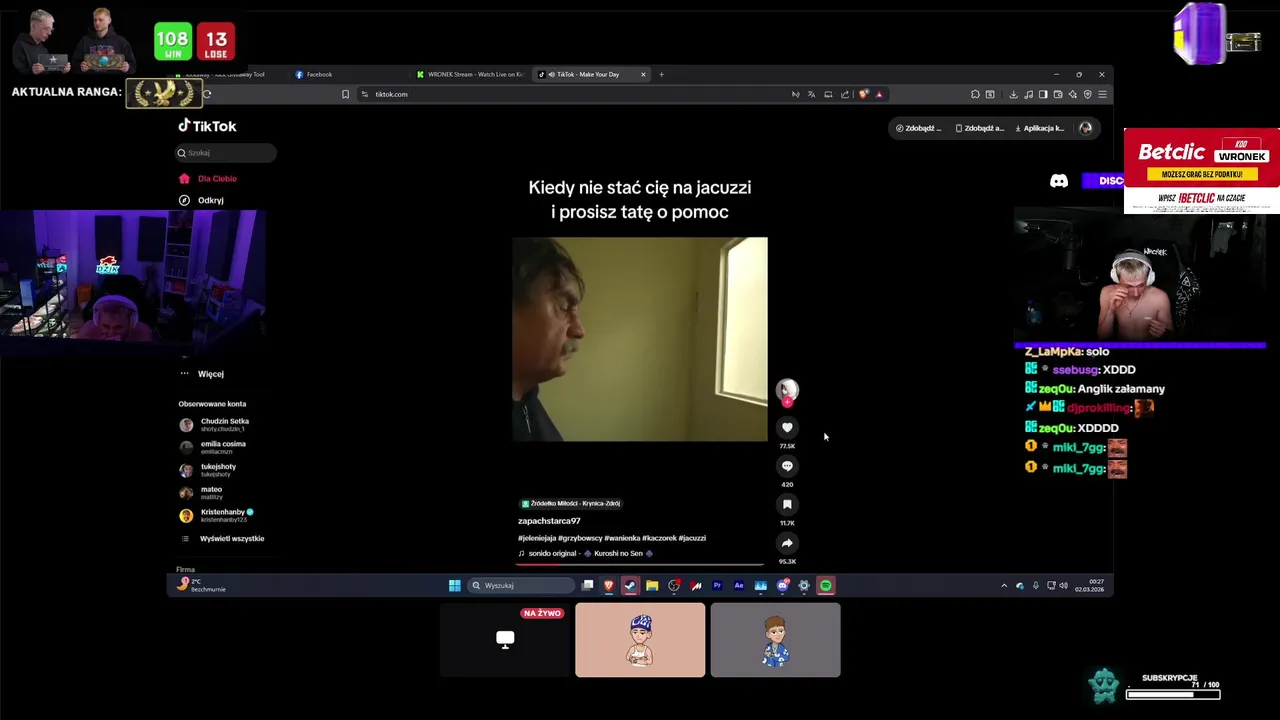This screenshot has height=720, width=1280.
Task: Click the bookmark icon beside address bar
Action: pos(345,94)
